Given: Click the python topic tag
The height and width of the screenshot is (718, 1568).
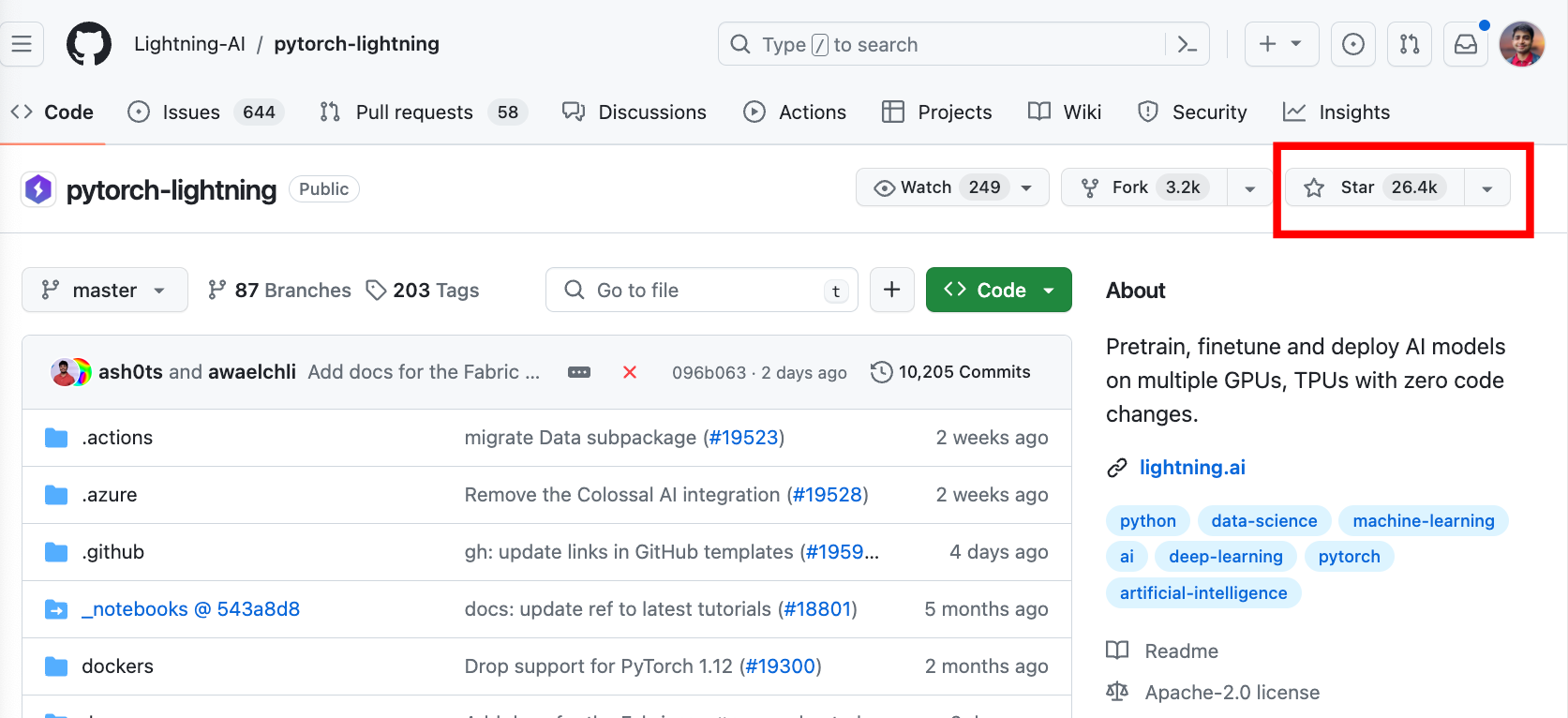Looking at the screenshot, I should (1148, 521).
